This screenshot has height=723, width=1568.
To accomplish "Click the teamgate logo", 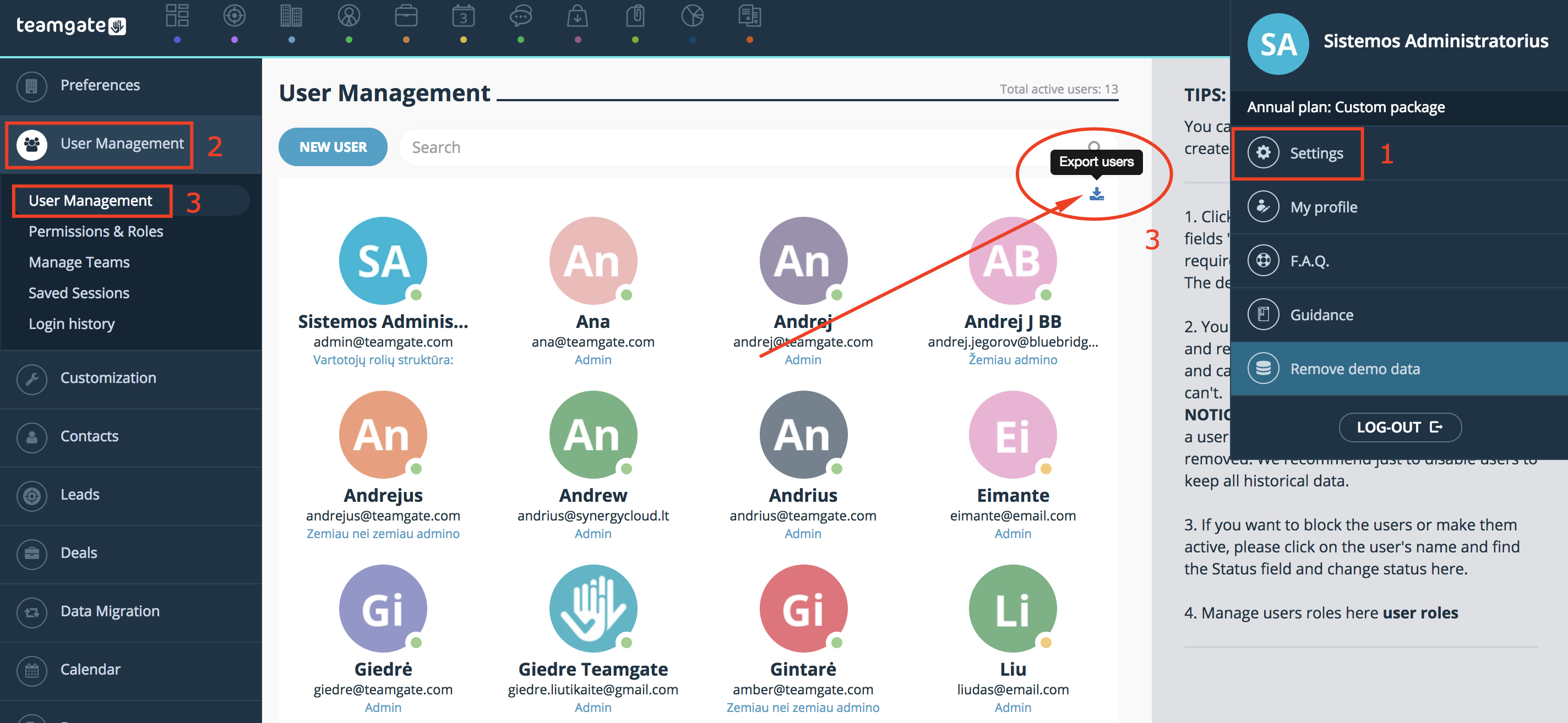I will pos(70,25).
